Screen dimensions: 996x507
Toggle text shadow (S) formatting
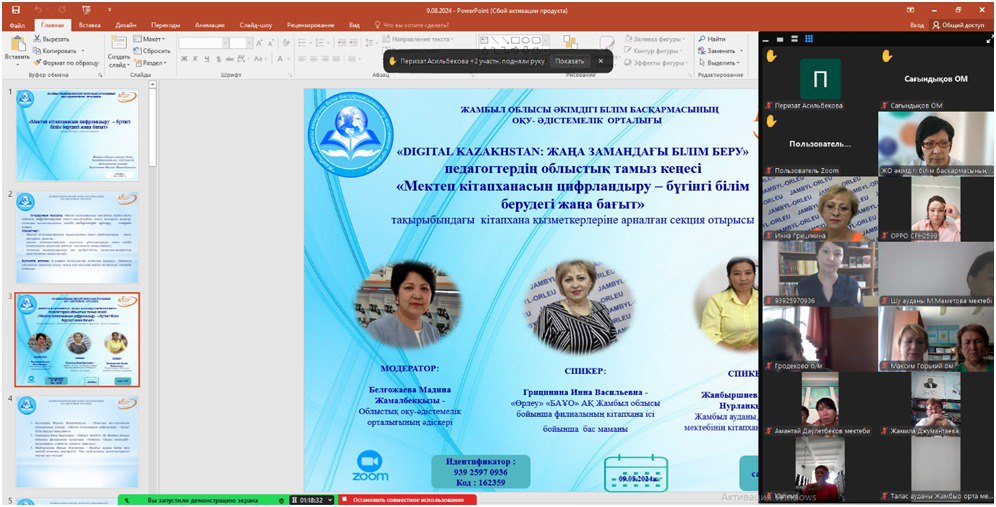pyautogui.click(x=217, y=59)
